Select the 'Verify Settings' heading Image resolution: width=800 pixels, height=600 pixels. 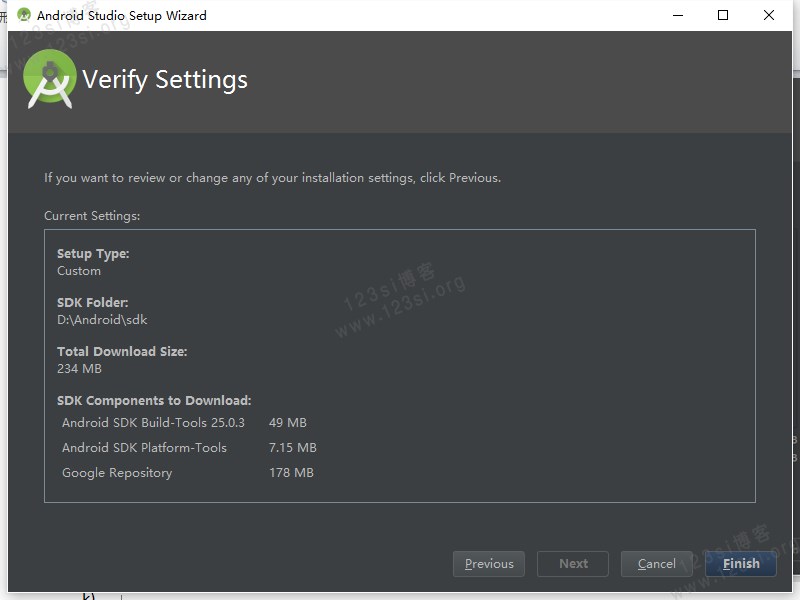click(x=165, y=80)
